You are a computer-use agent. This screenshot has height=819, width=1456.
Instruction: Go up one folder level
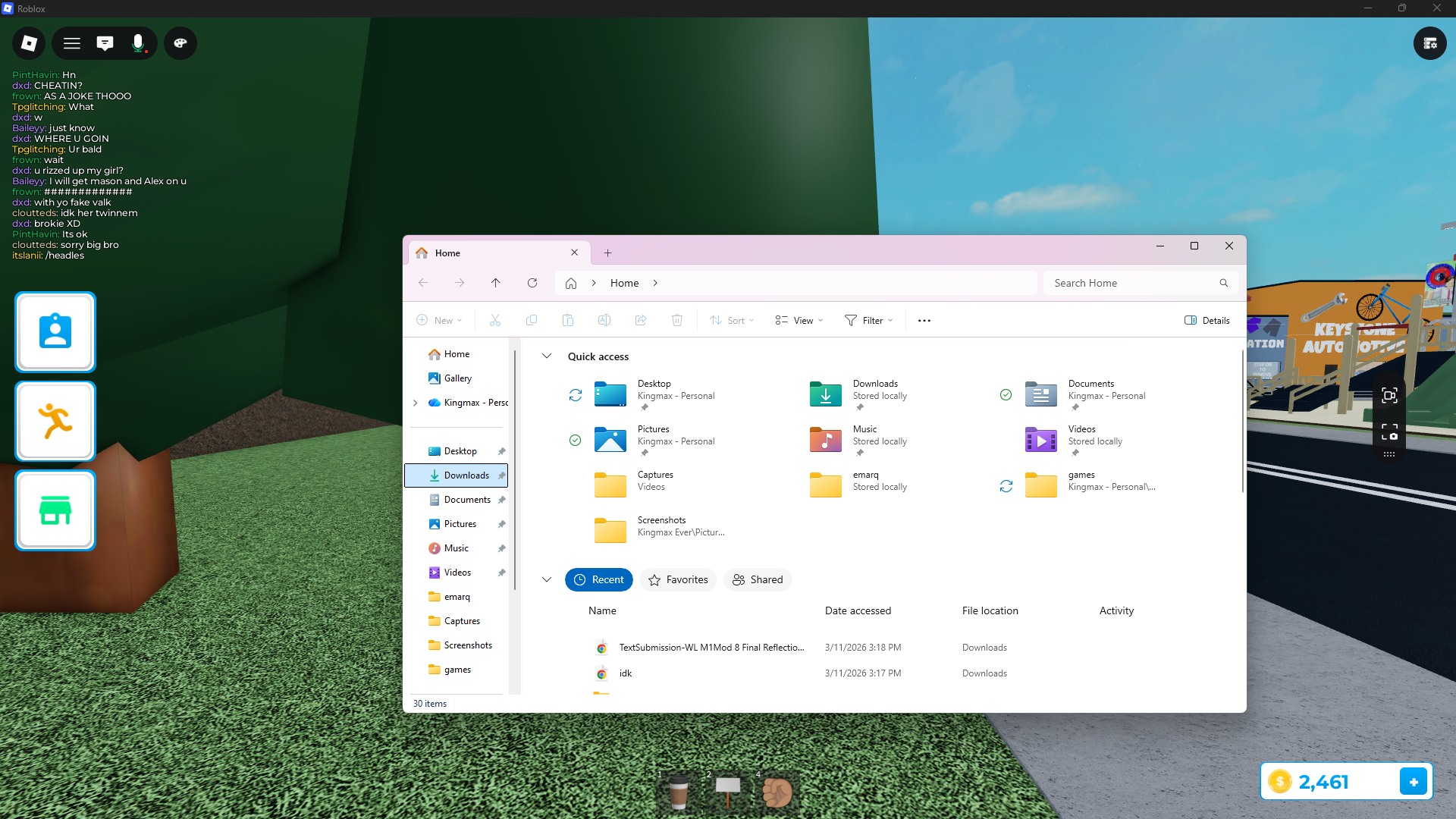point(496,283)
